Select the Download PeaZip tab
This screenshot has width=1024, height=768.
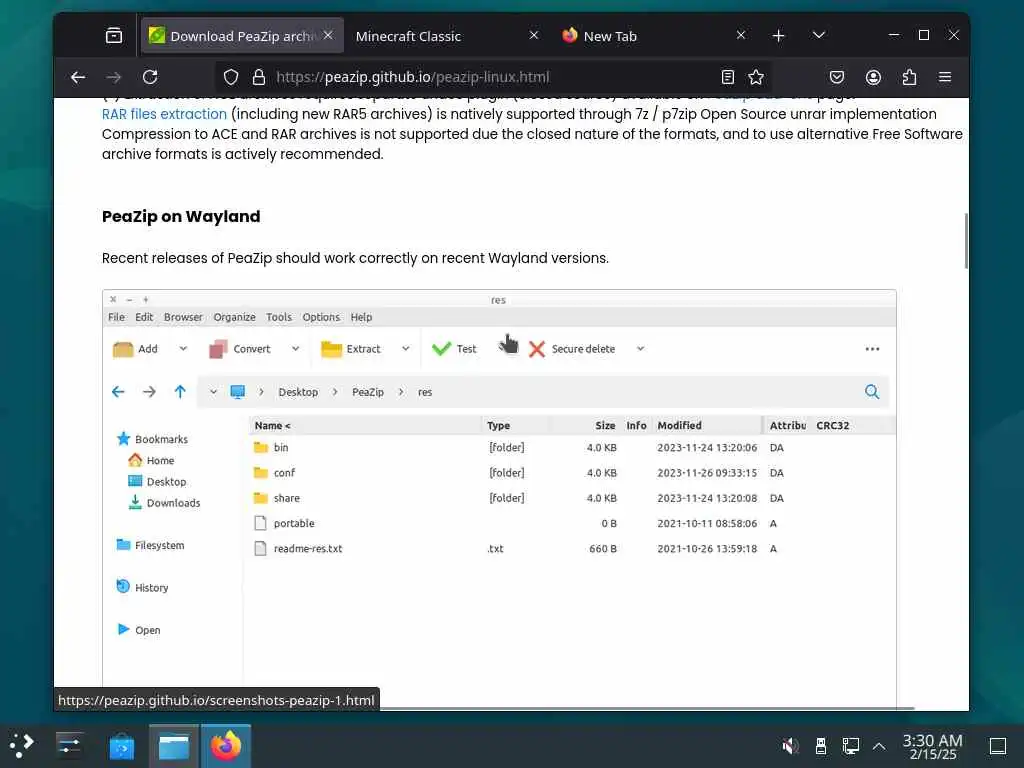pos(242,36)
